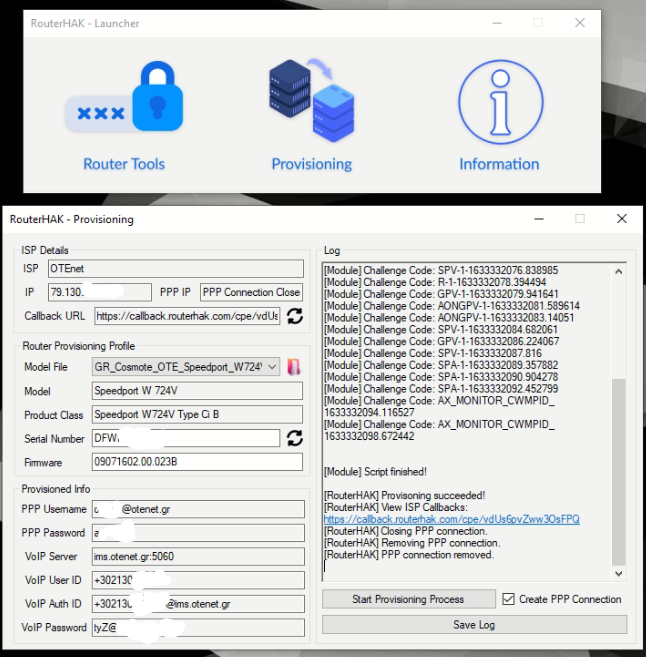Open Information circle icon in Launcher
The width and height of the screenshot is (646, 657).
coord(501,102)
